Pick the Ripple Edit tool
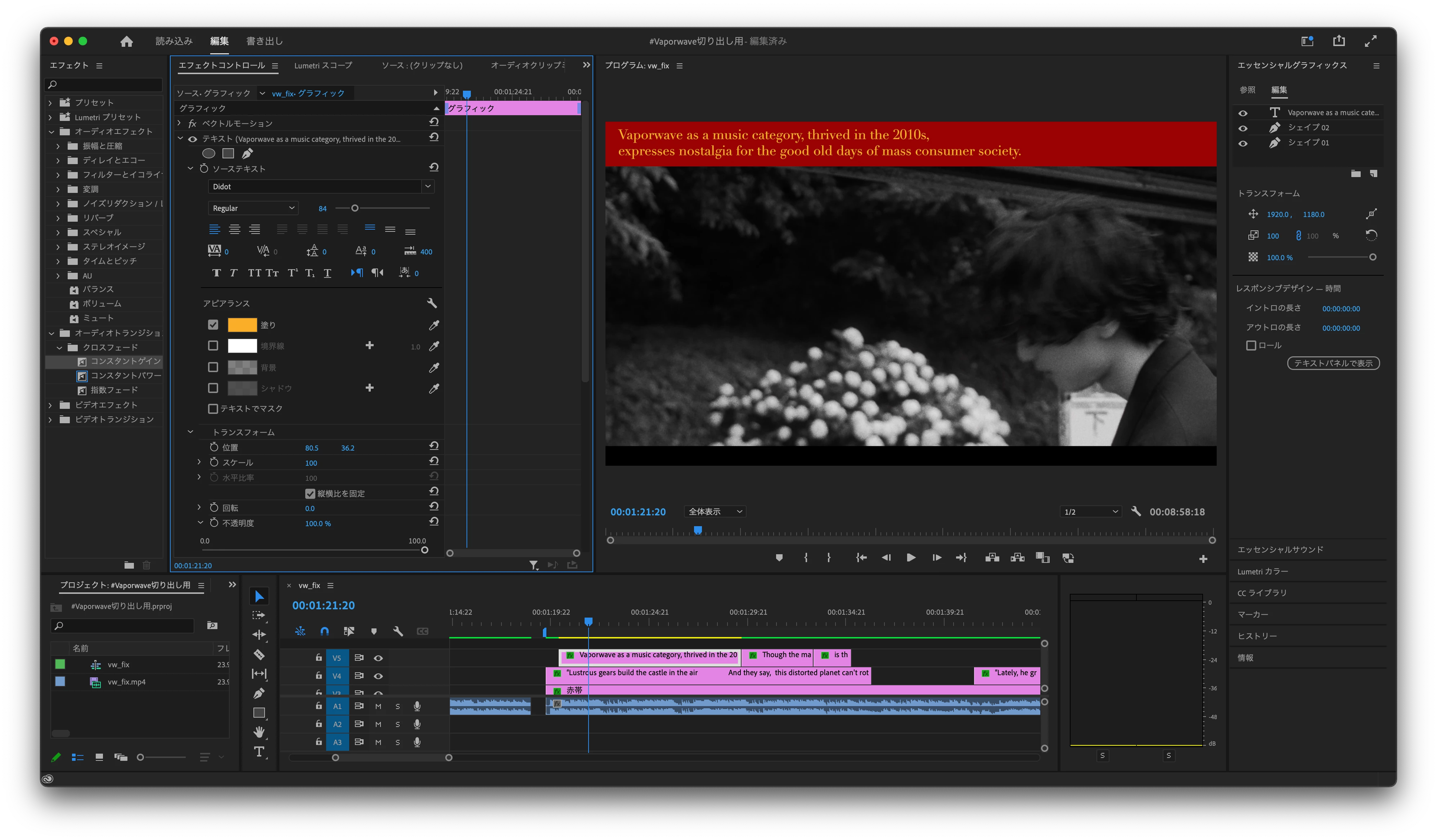 (x=259, y=635)
